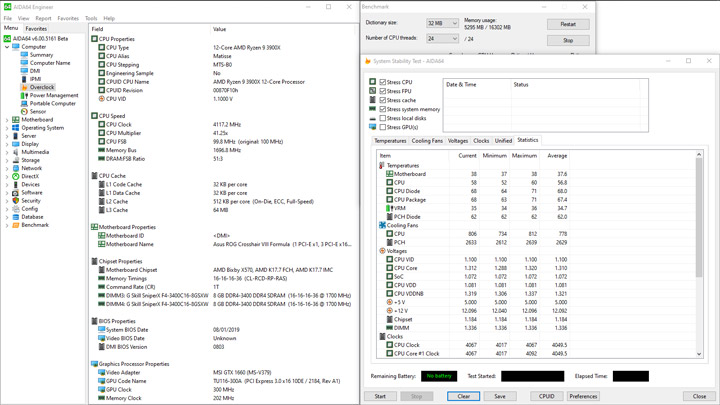
Task: Open the File menu
Action: 8,18
